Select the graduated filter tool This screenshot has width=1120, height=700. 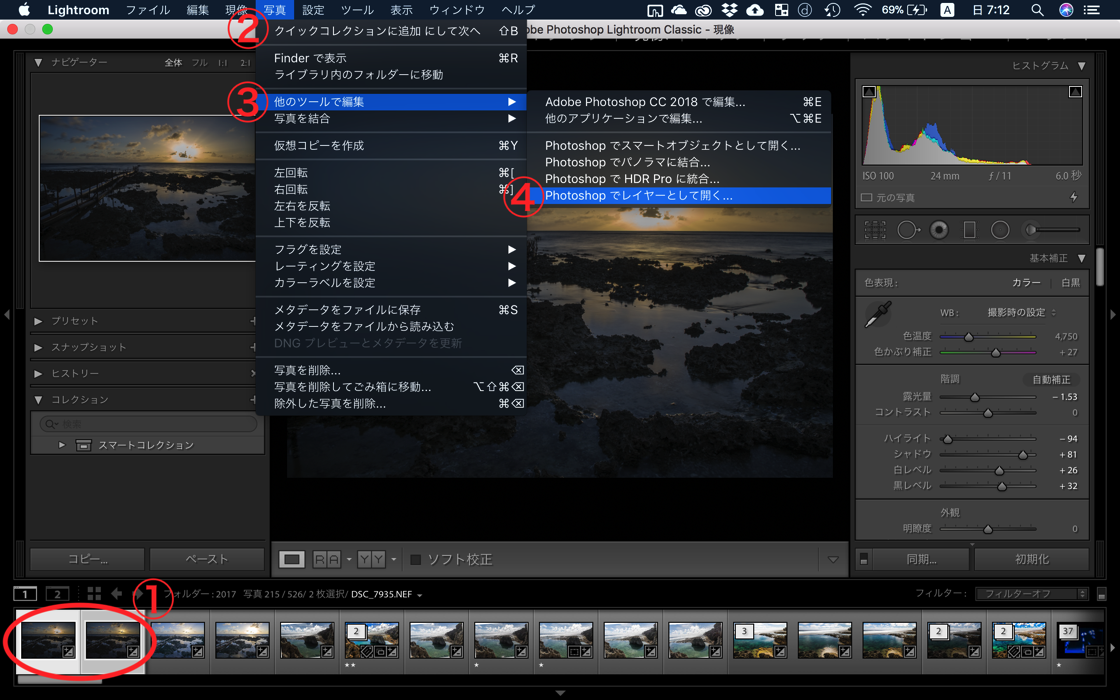click(969, 230)
